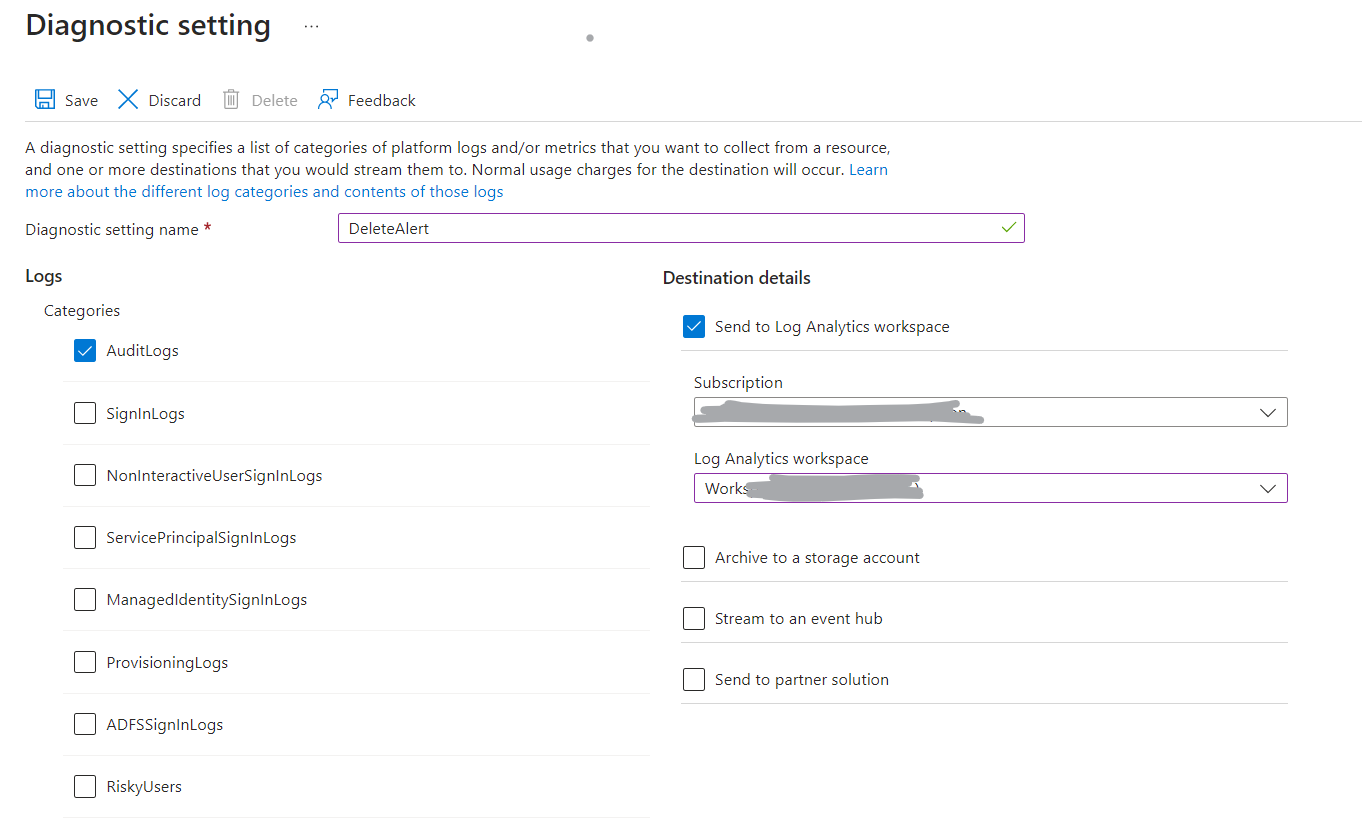The image size is (1362, 820).
Task: Click the Discard X icon
Action: click(128, 99)
